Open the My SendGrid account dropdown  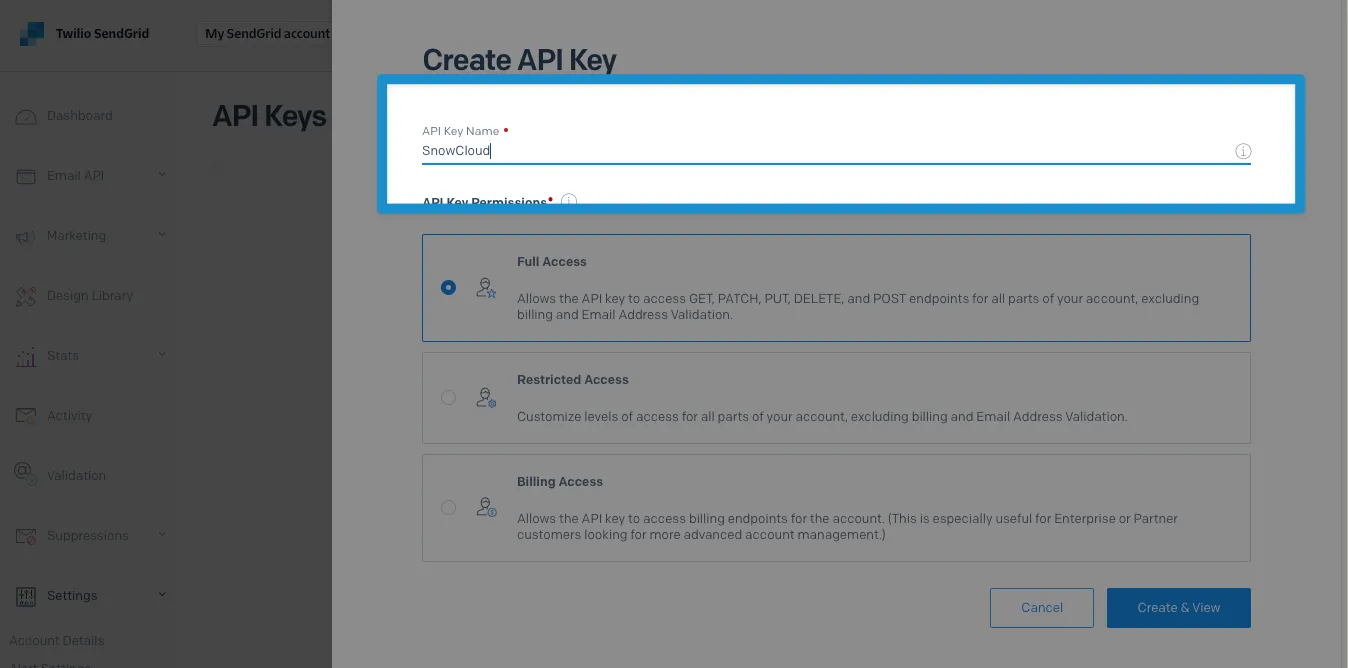tap(267, 33)
